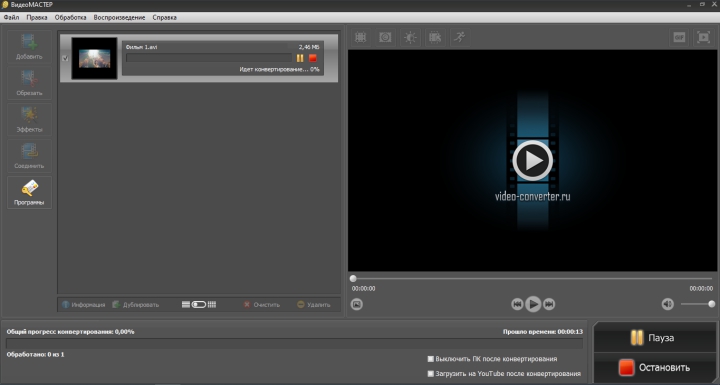Open the Воспроизведение menu
The width and height of the screenshot is (720, 385).
pos(119,17)
